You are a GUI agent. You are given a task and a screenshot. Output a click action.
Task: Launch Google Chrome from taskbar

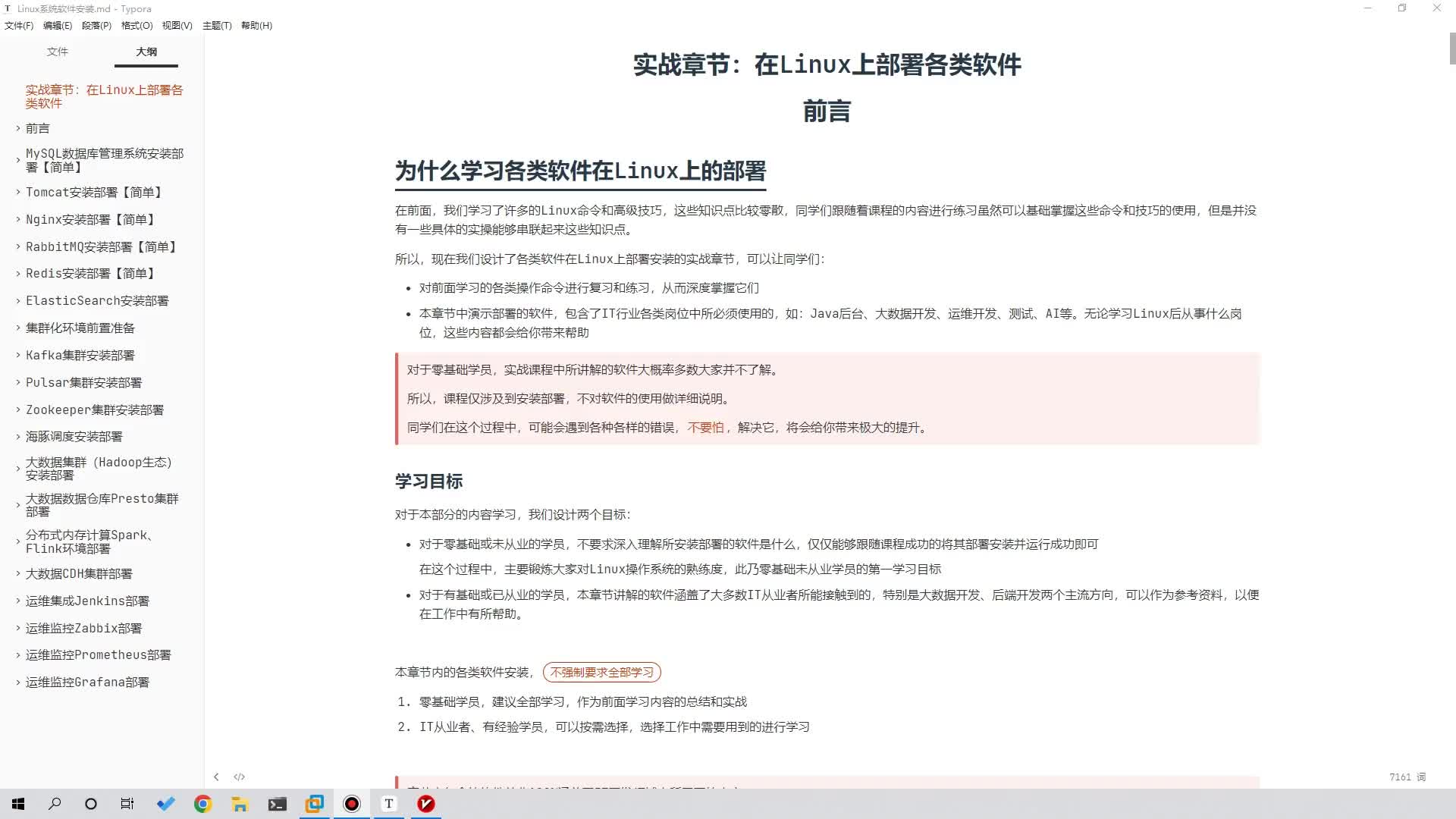[202, 804]
